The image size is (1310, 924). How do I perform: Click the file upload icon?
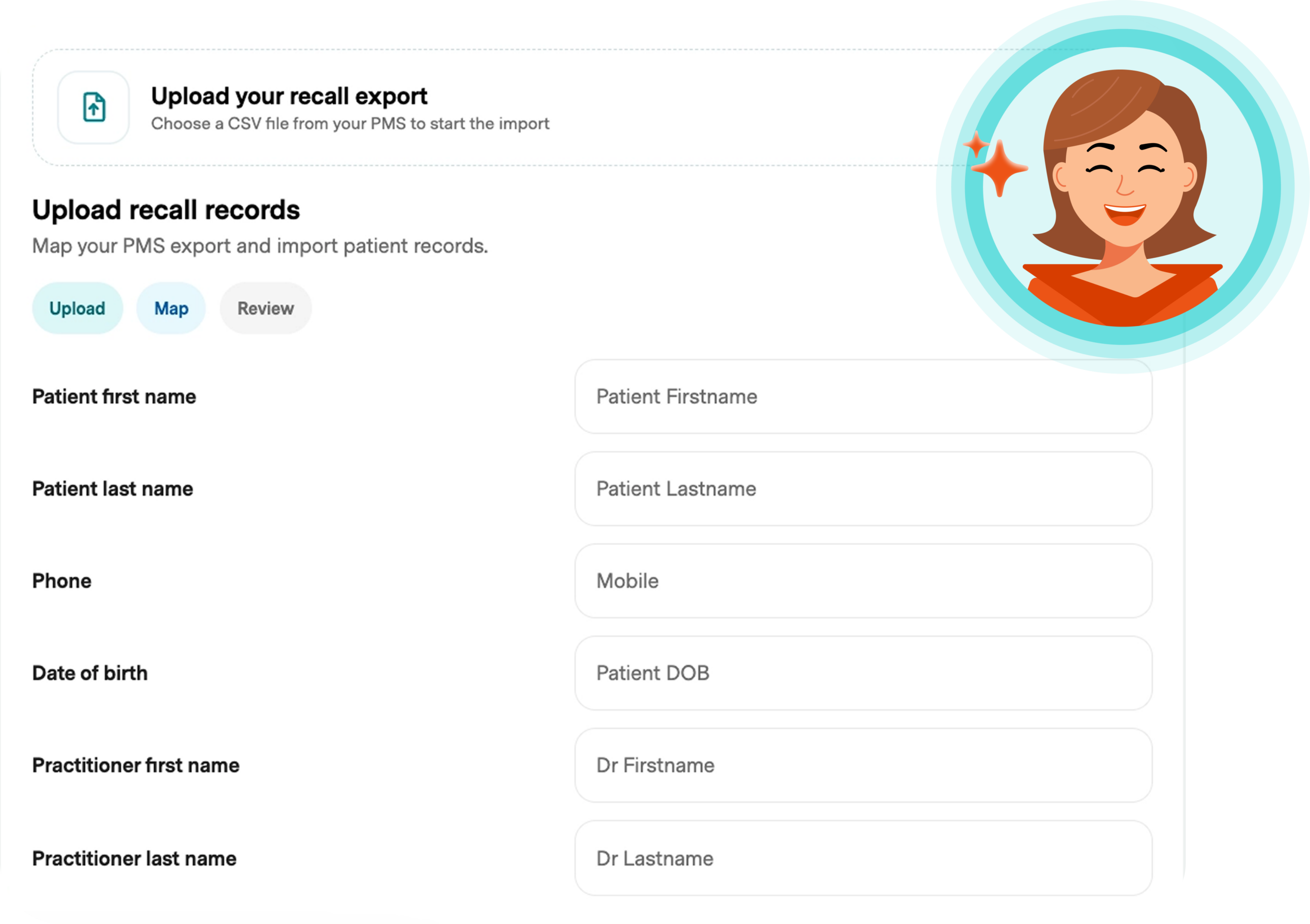pos(94,107)
